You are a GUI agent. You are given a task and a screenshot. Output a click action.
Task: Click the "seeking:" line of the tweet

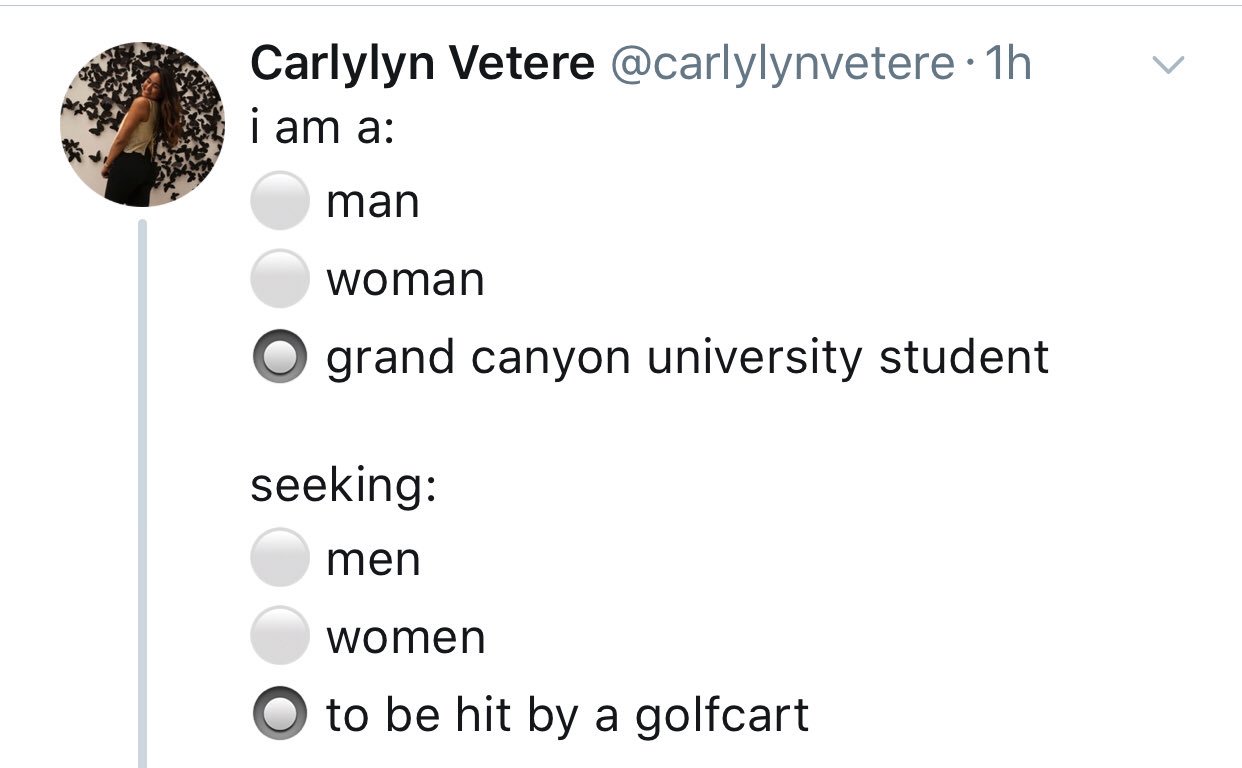pos(343,487)
